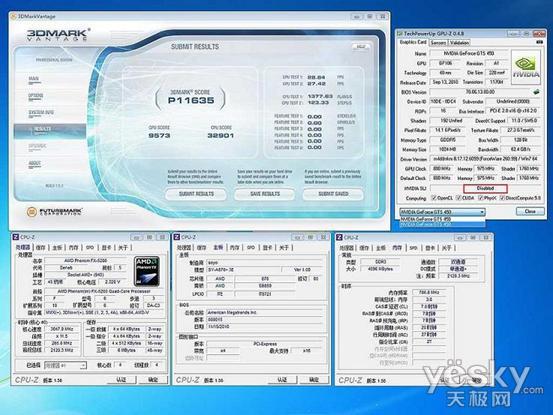The width and height of the screenshot is (553, 415).
Task: Click the 3DMark Vantage logo
Action: [x=58, y=35]
